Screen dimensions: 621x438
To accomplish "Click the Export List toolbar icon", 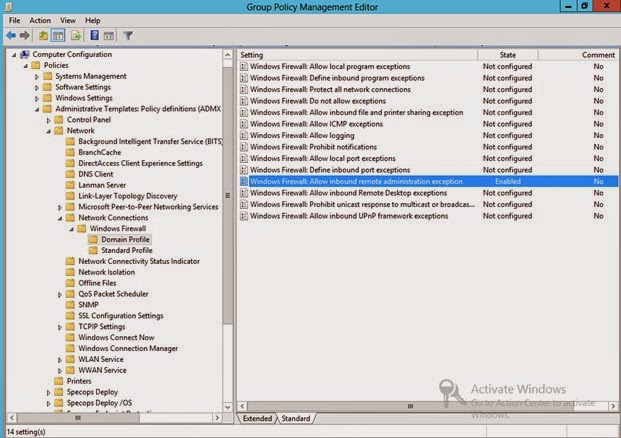I will pos(76,36).
